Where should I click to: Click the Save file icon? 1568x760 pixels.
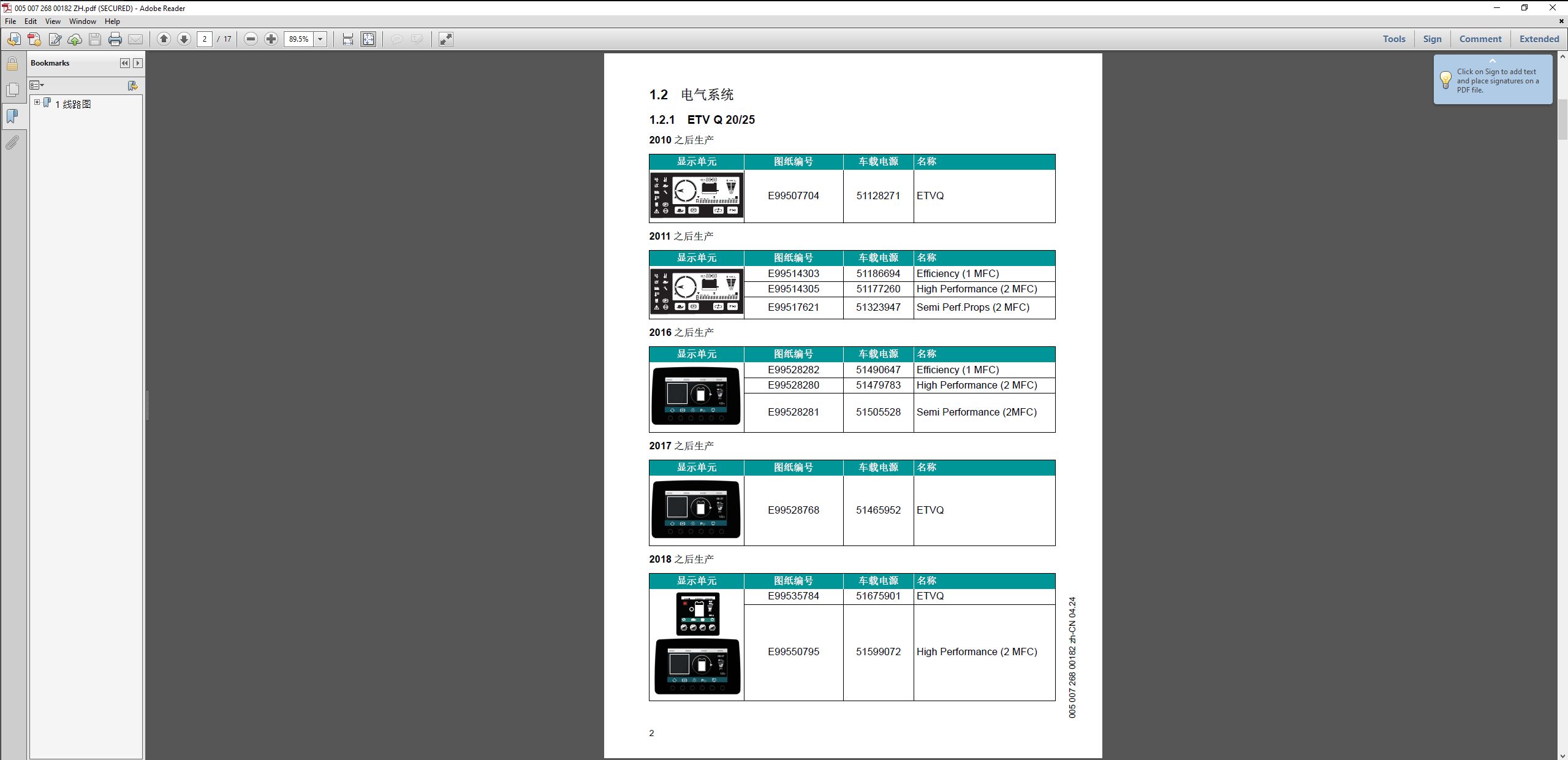point(95,39)
